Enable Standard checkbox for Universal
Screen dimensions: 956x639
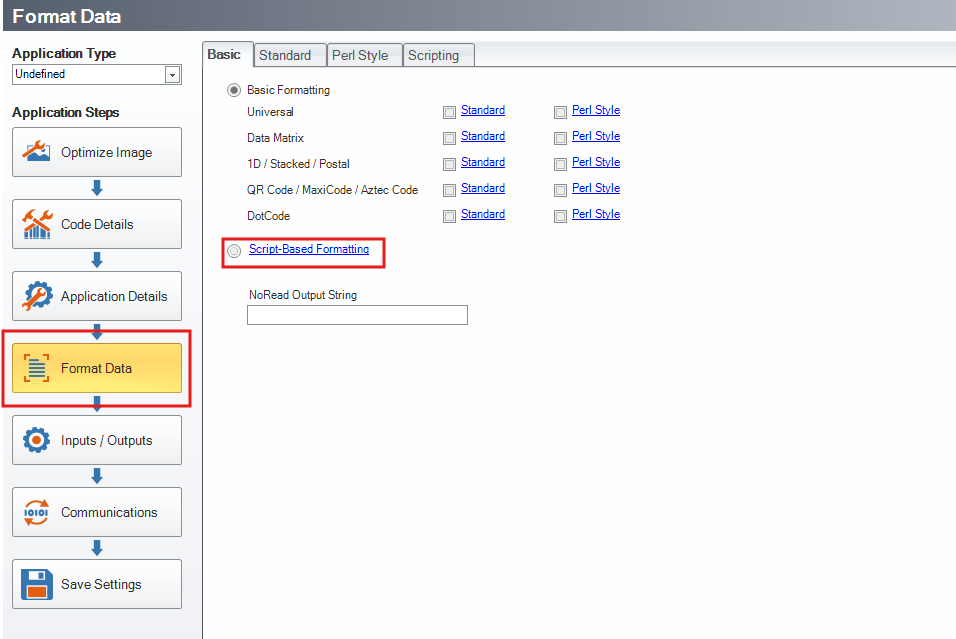[449, 112]
